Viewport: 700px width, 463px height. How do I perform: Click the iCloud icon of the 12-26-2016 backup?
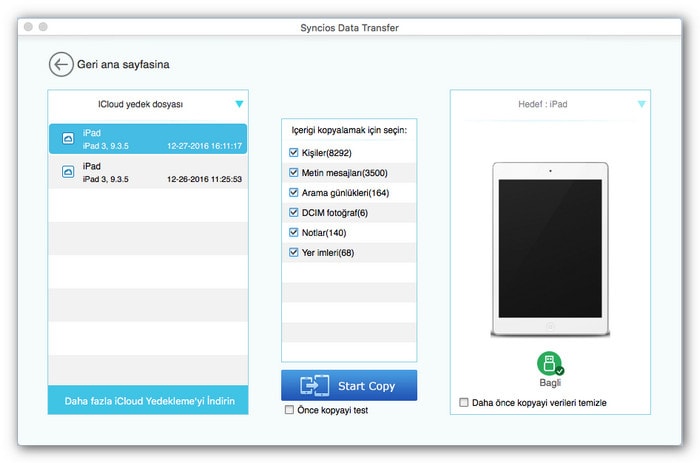tap(68, 172)
